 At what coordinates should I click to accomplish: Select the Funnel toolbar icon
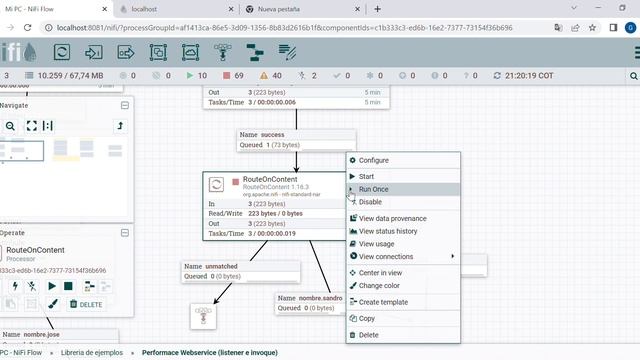coord(222,52)
